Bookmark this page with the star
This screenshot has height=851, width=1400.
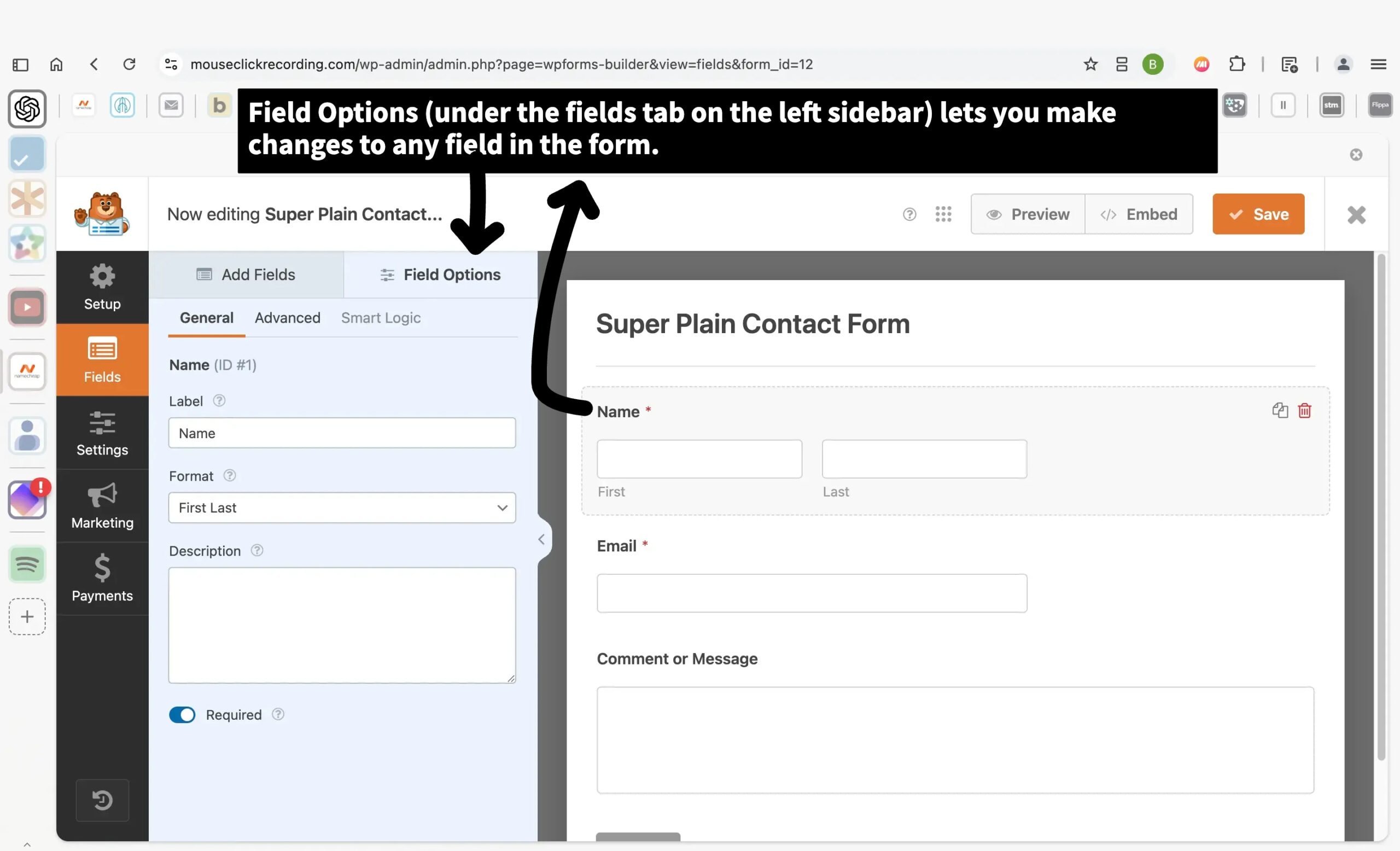1090,64
